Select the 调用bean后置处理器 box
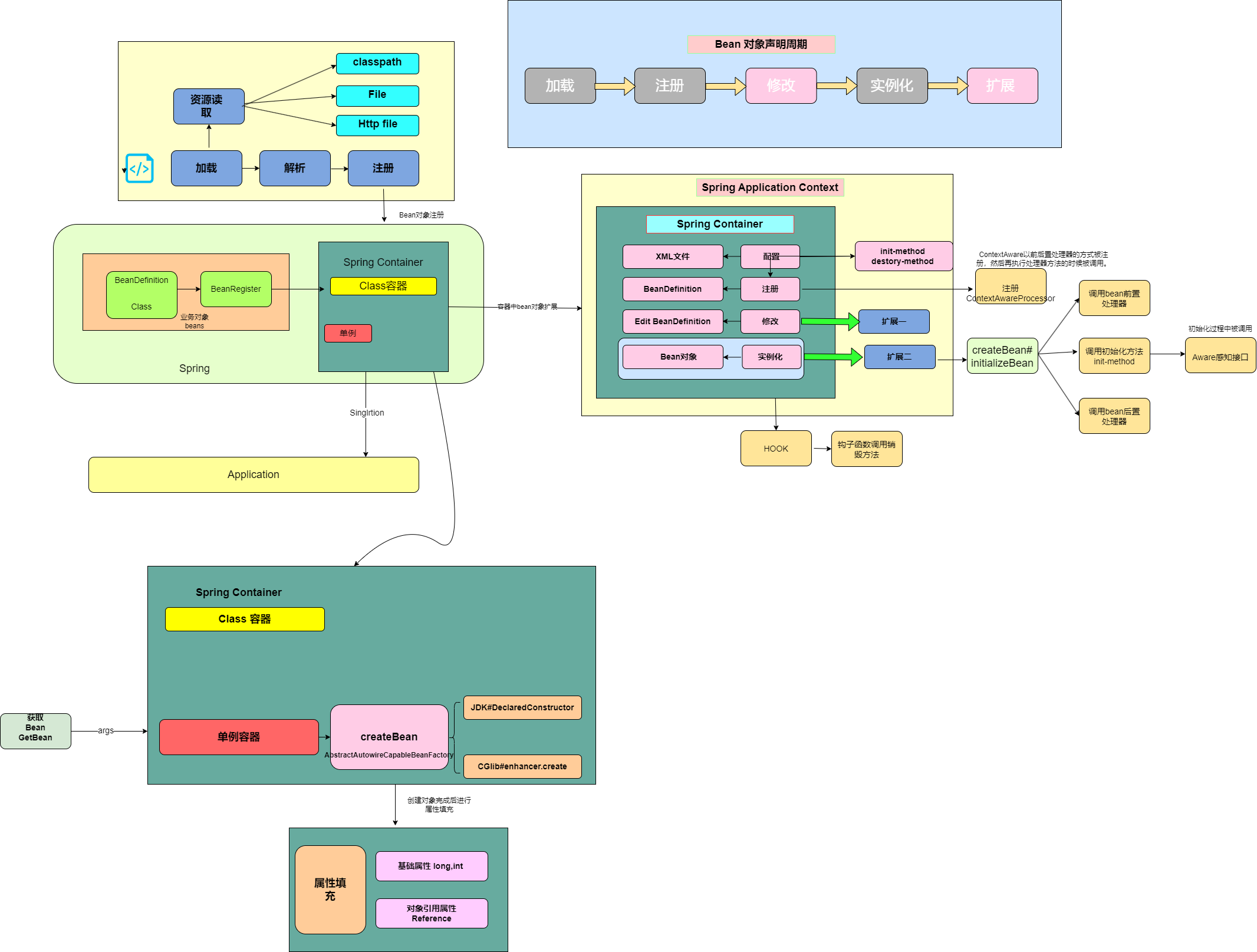The height and width of the screenshot is (952, 1257). click(1114, 416)
